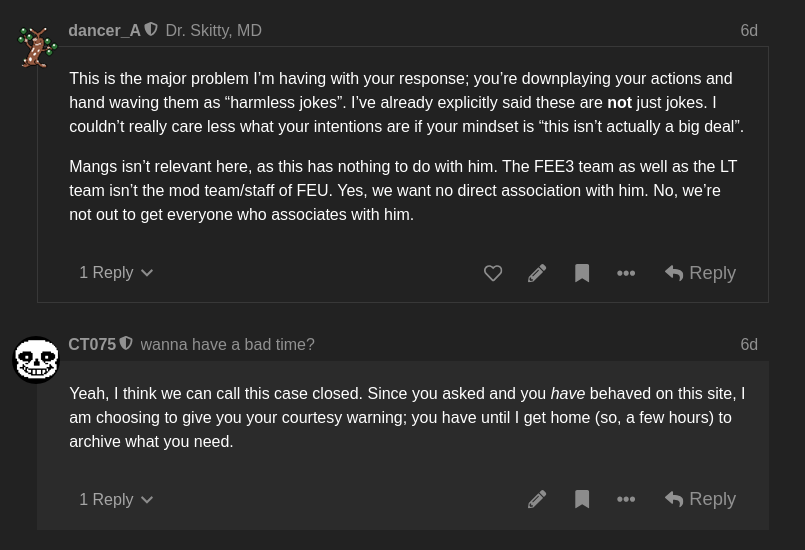Image resolution: width=805 pixels, height=550 pixels.
Task: Click moderator shield icon beside dancer_A
Action: pos(150,30)
